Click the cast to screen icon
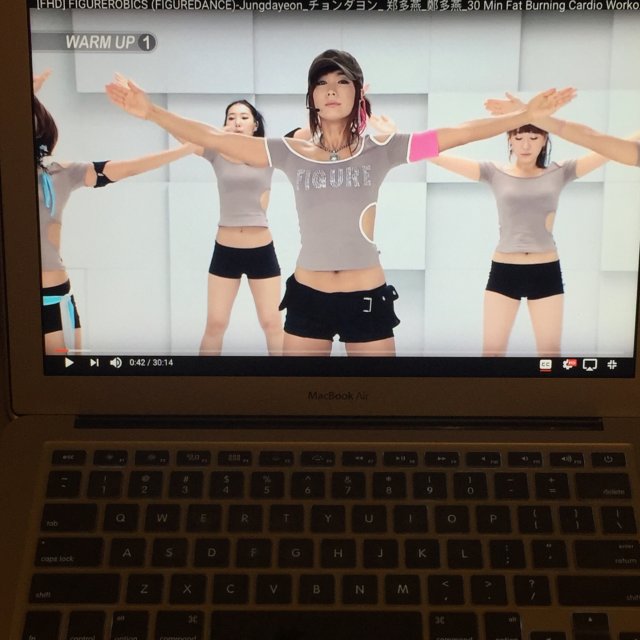This screenshot has height=640, width=640. (590, 365)
